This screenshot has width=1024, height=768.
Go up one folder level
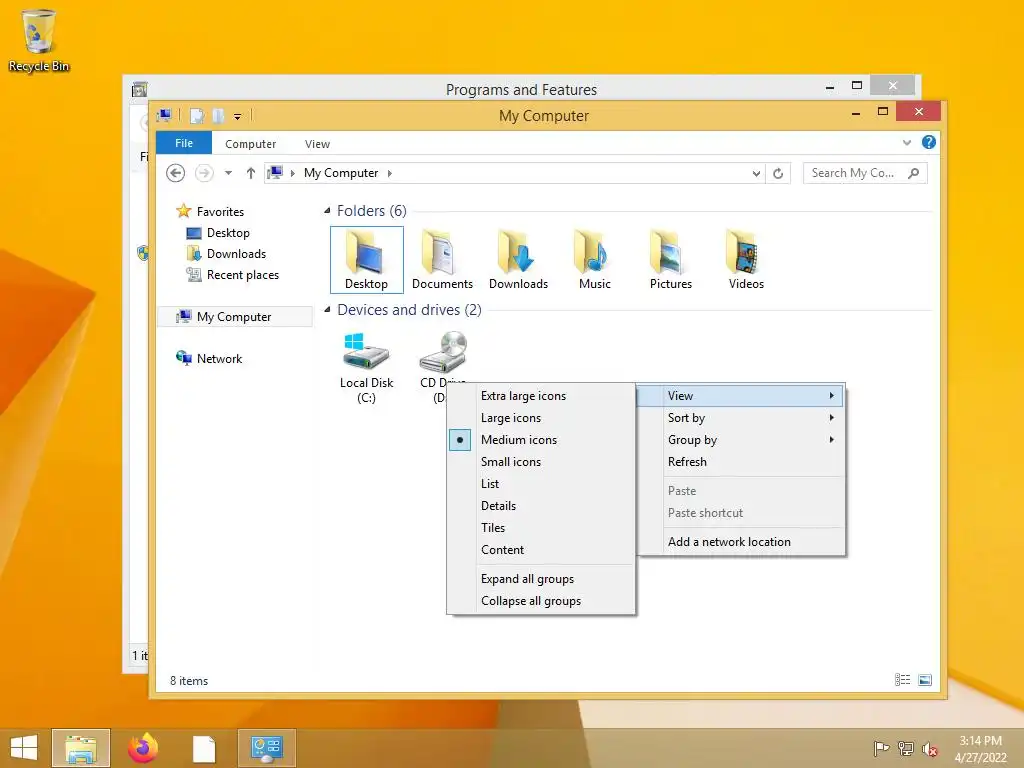pyautogui.click(x=251, y=173)
